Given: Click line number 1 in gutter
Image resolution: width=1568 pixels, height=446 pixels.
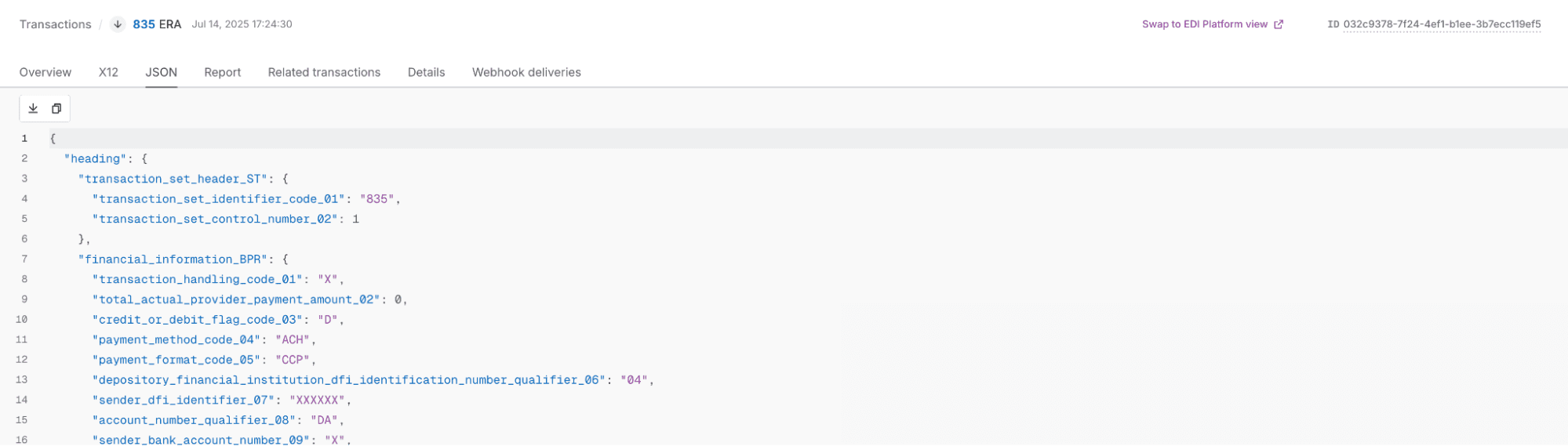Looking at the screenshot, I should tap(24, 139).
